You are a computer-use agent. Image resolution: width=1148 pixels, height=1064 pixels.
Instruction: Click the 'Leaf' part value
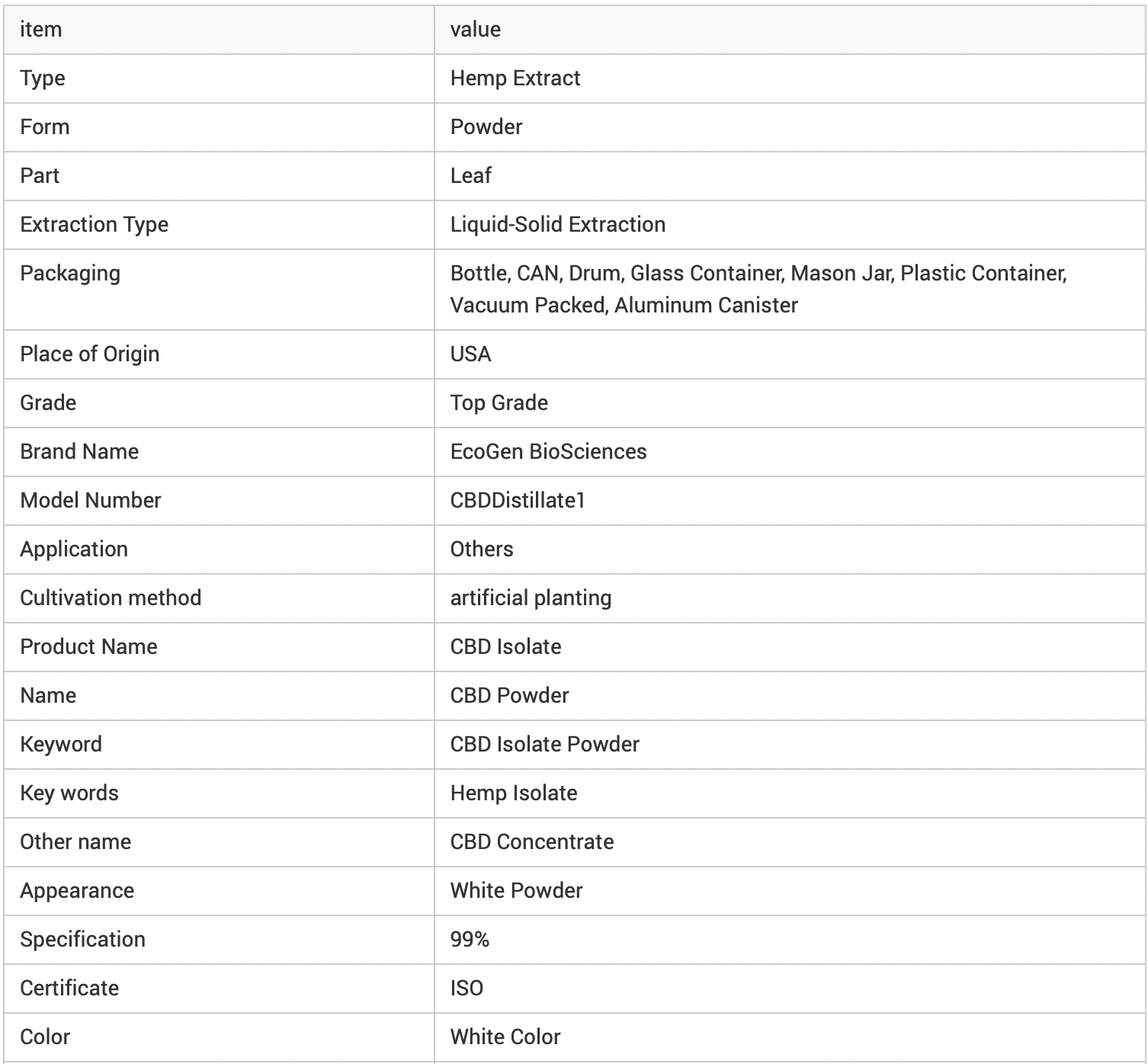(x=471, y=176)
